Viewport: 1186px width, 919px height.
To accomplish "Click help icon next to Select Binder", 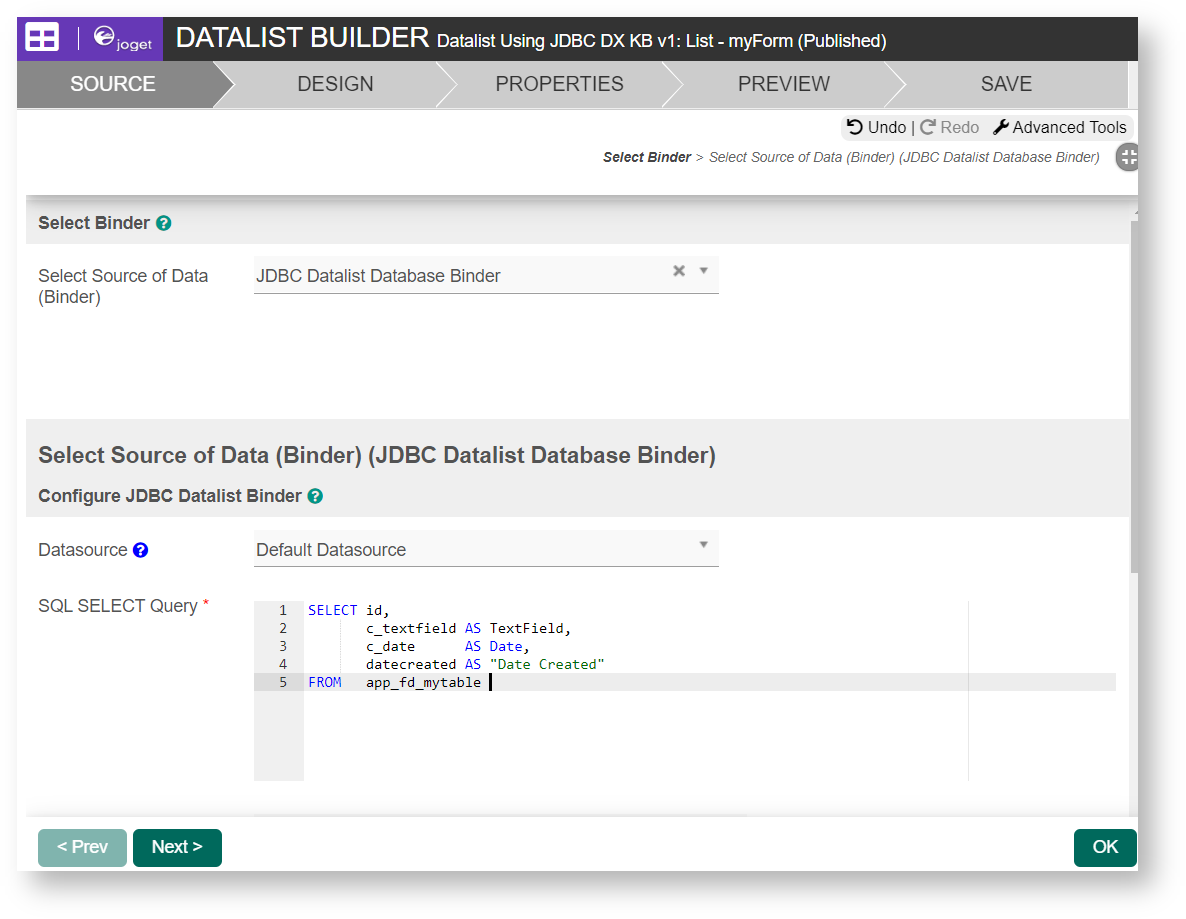I will pos(164,223).
